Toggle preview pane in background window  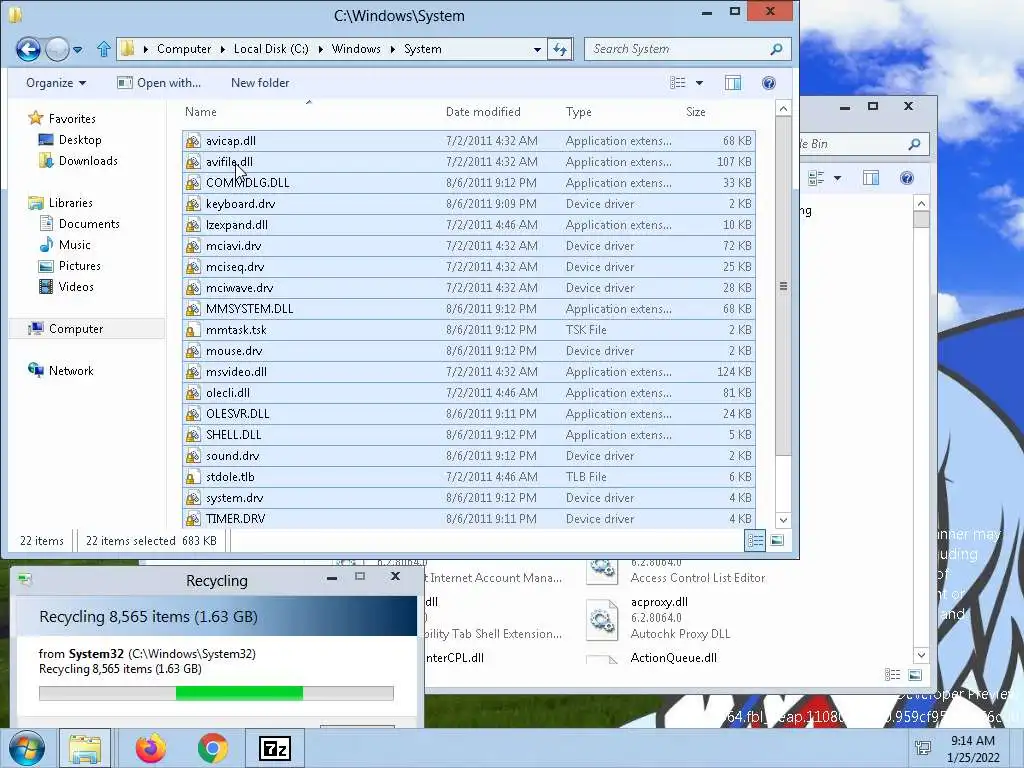pyautogui.click(x=871, y=178)
